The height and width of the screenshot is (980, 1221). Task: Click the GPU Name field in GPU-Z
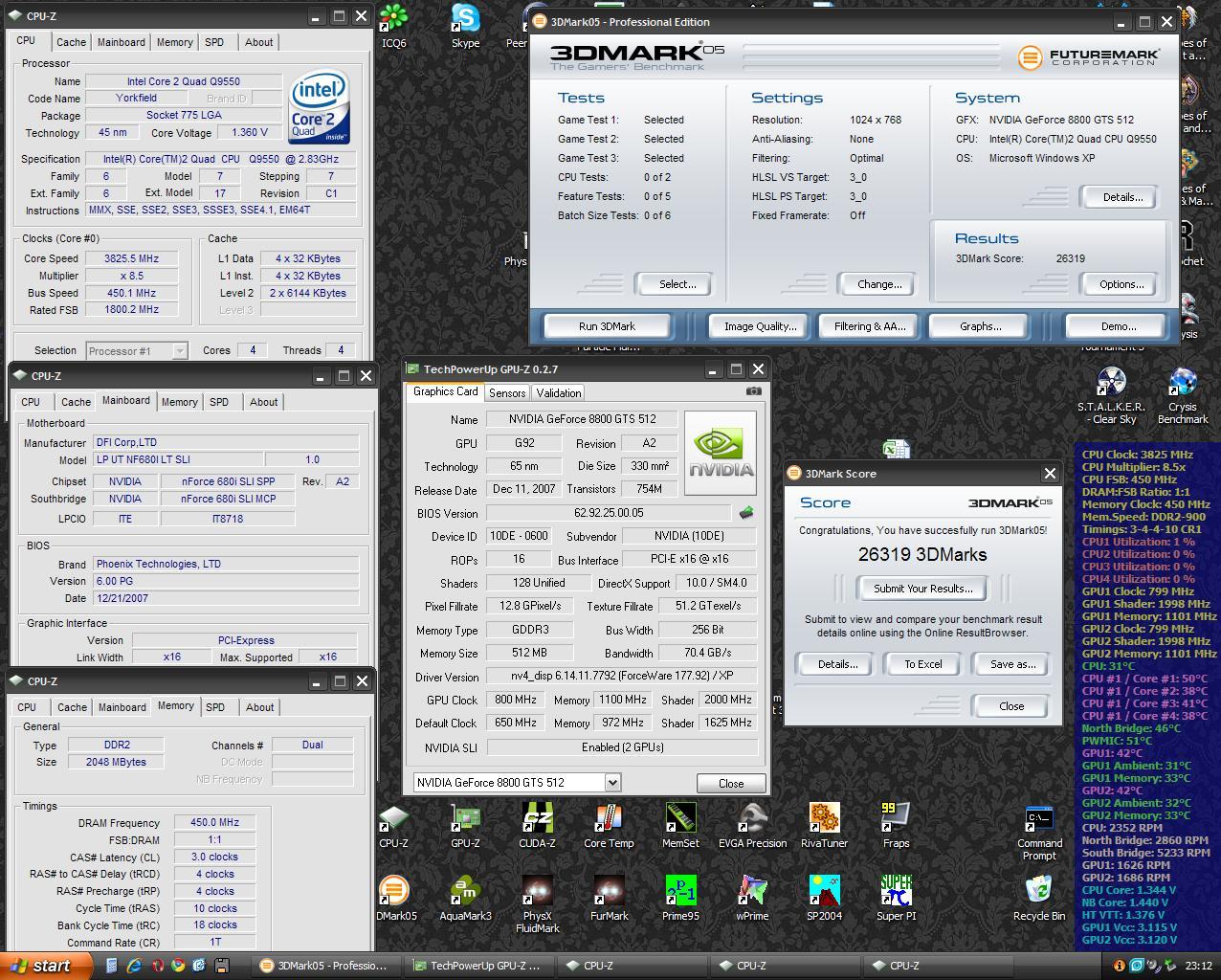click(582, 419)
